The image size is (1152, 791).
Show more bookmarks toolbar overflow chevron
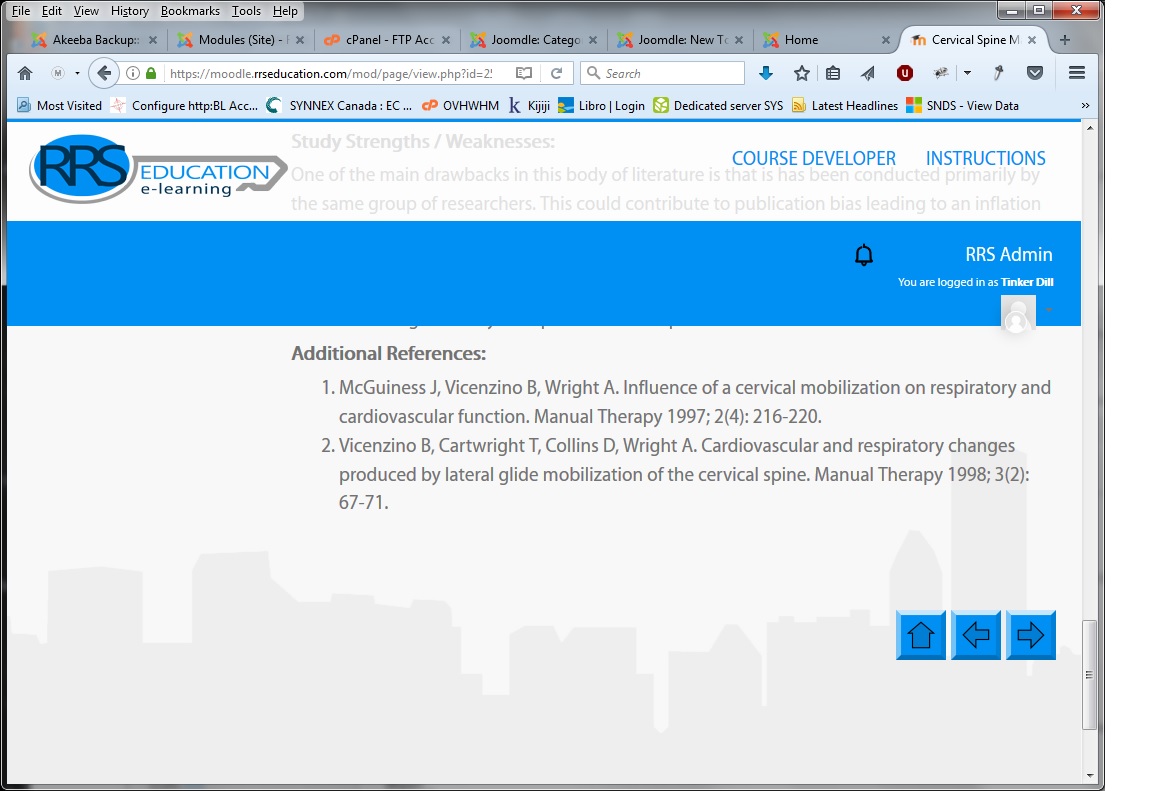tap(1085, 105)
